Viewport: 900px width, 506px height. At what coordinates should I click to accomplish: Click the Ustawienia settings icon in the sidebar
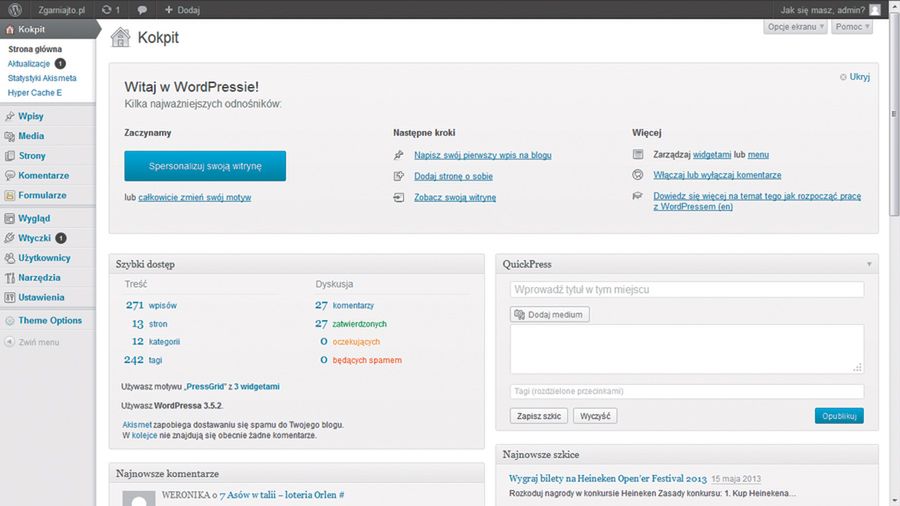pos(10,298)
